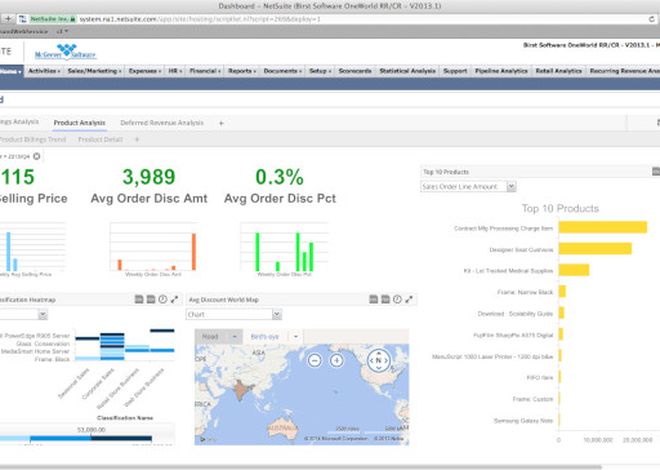Open the Product Billings Trend sub-tab
The image size is (660, 470).
tap(33, 139)
